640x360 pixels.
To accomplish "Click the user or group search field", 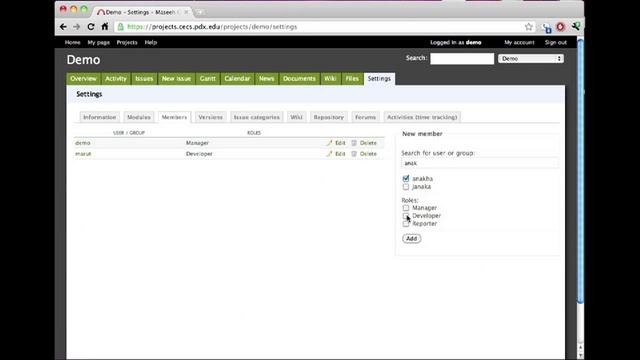I will (x=480, y=163).
